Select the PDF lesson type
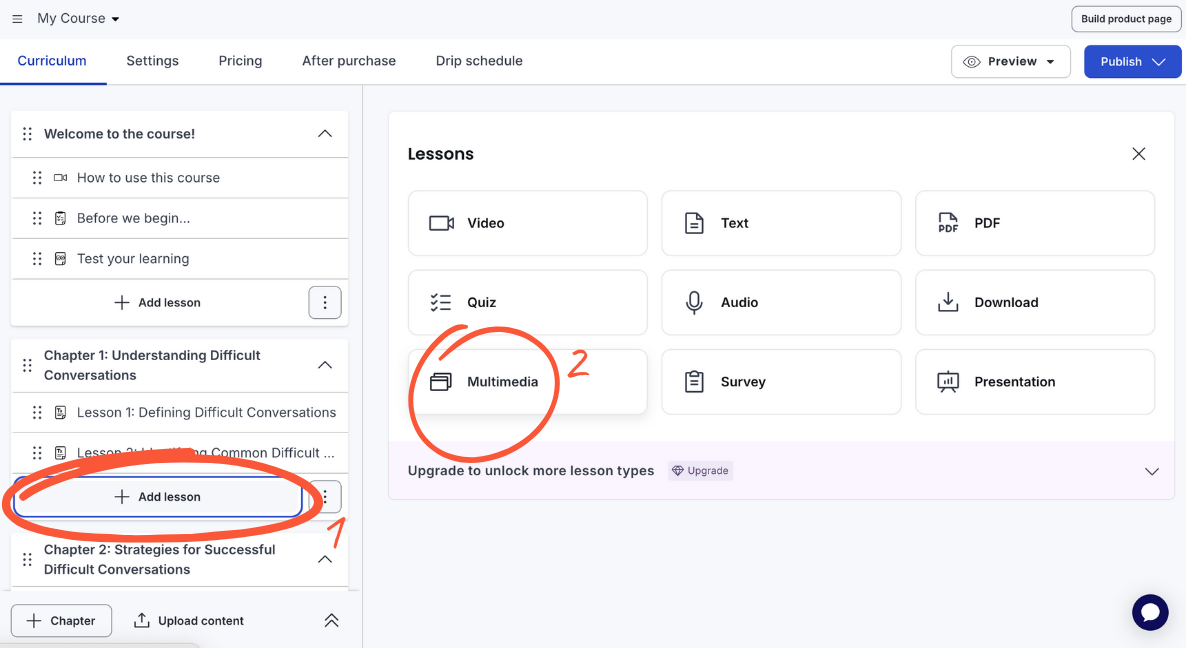The image size is (1187, 649). pos(1035,223)
